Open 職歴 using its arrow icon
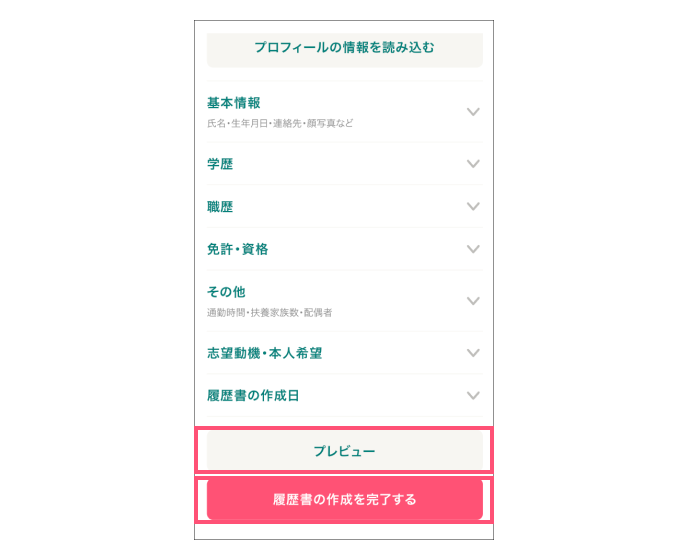Viewport: 686px width, 560px height. [473, 207]
